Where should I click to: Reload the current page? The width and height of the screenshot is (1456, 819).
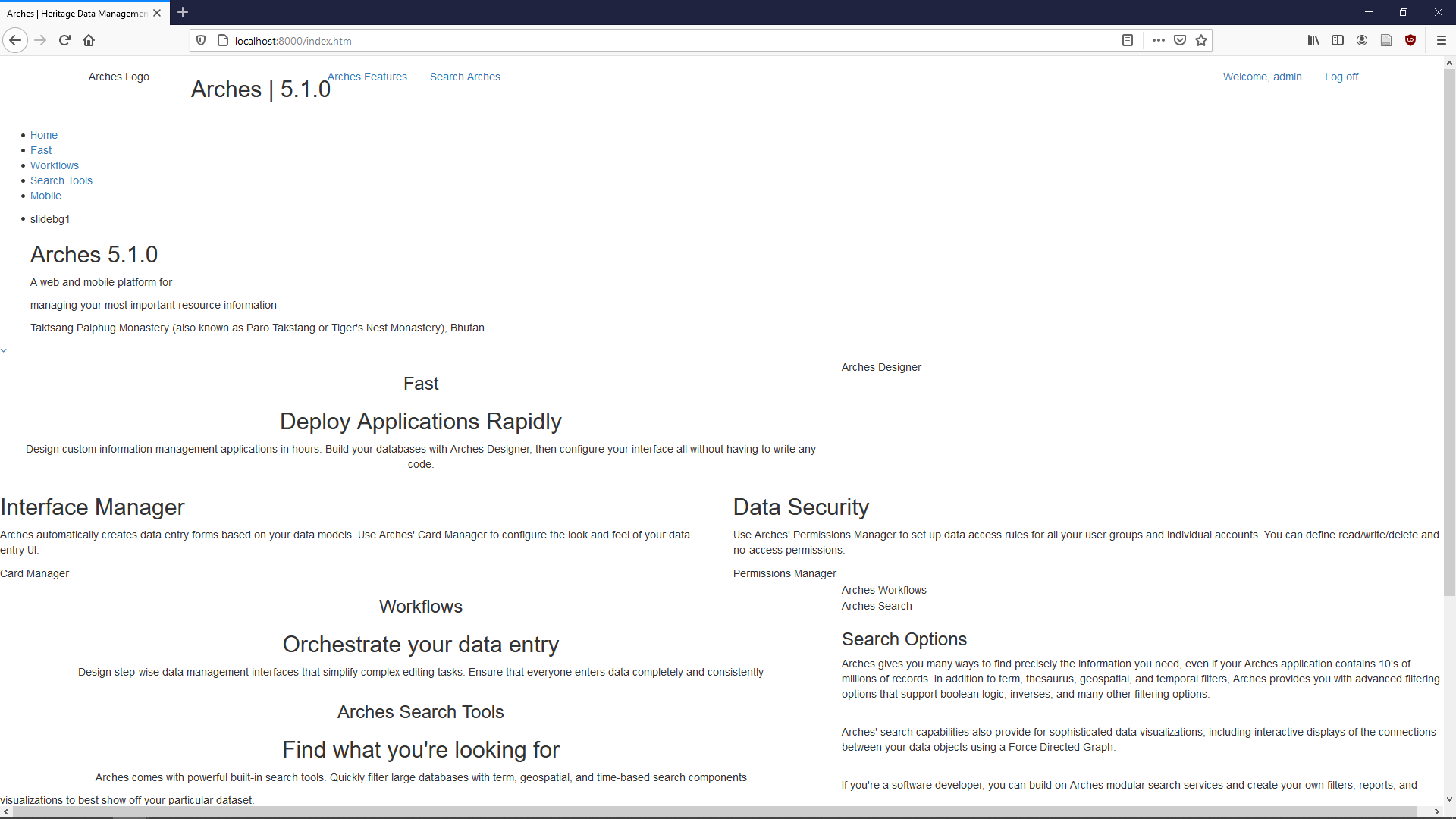point(64,40)
